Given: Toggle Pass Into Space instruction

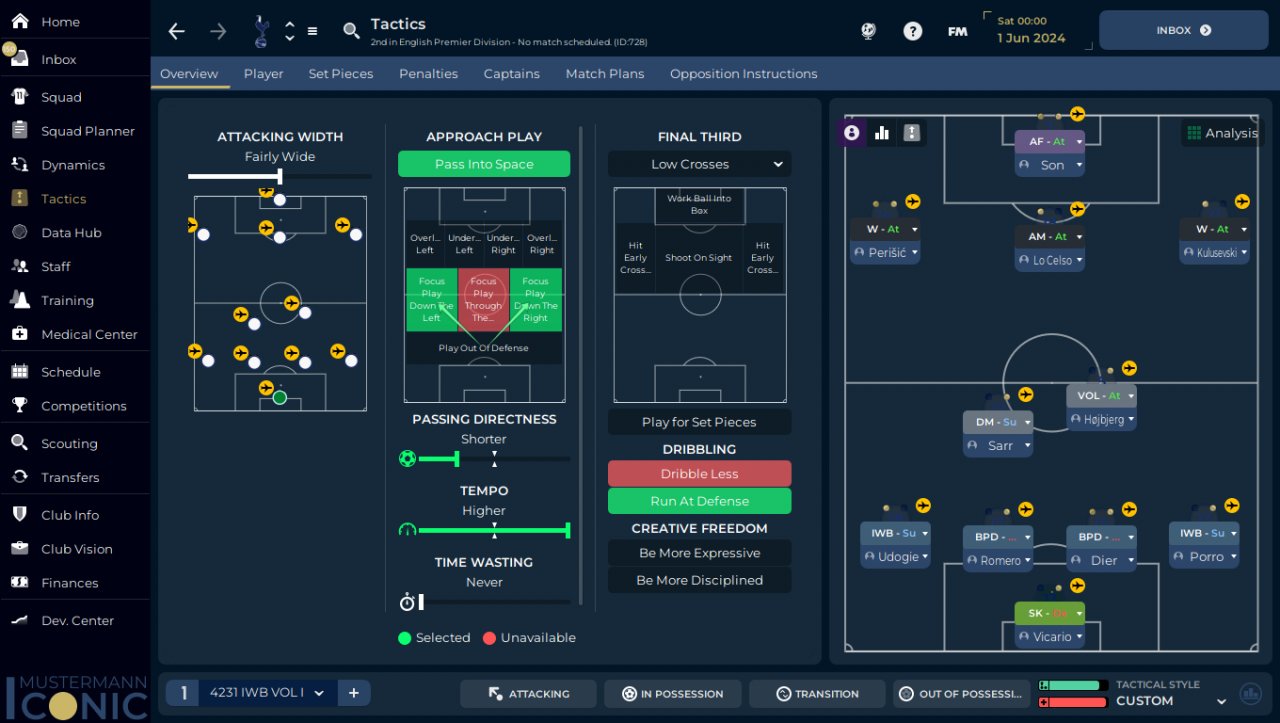Looking at the screenshot, I should pyautogui.click(x=484, y=164).
